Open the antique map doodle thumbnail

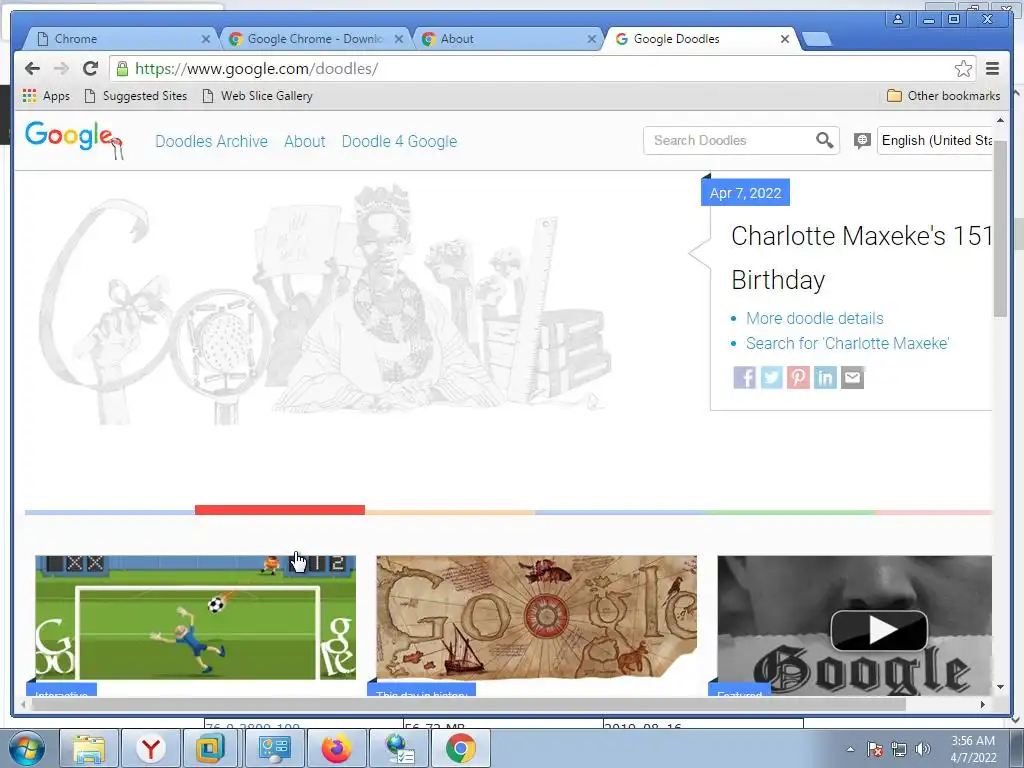pyautogui.click(x=536, y=618)
